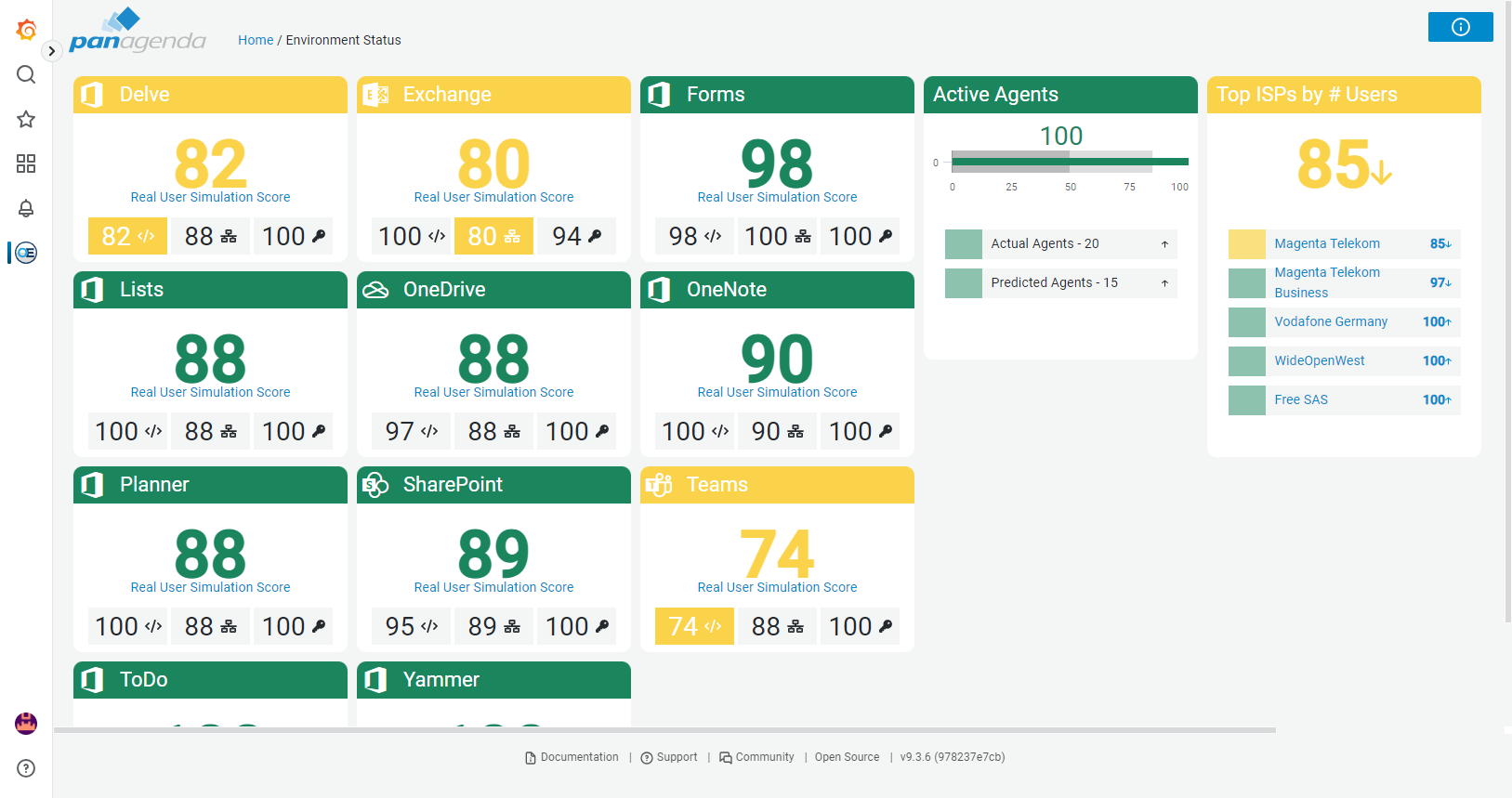This screenshot has height=798, width=1512.
Task: Open Vodafone Germany ISP link
Action: [x=1331, y=321]
